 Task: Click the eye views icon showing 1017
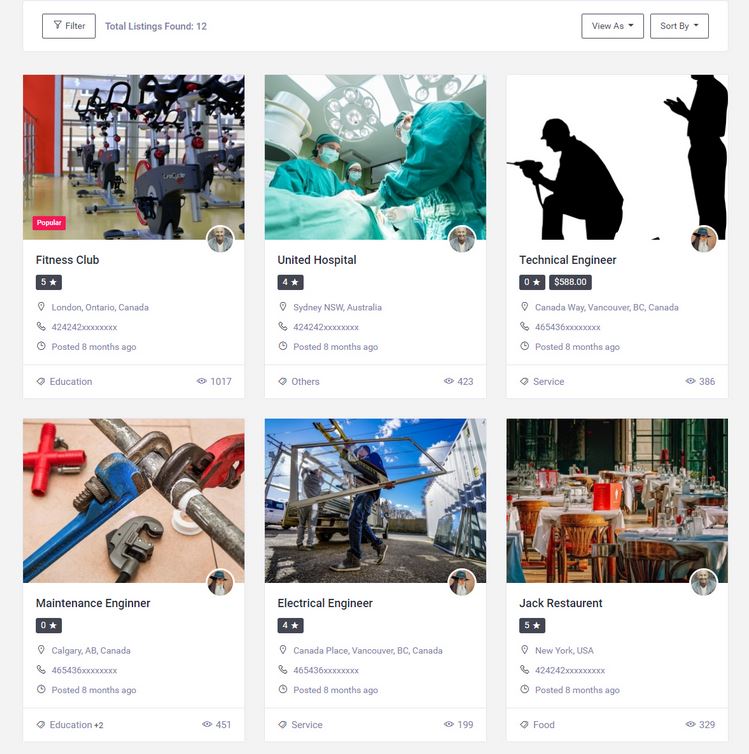201,381
